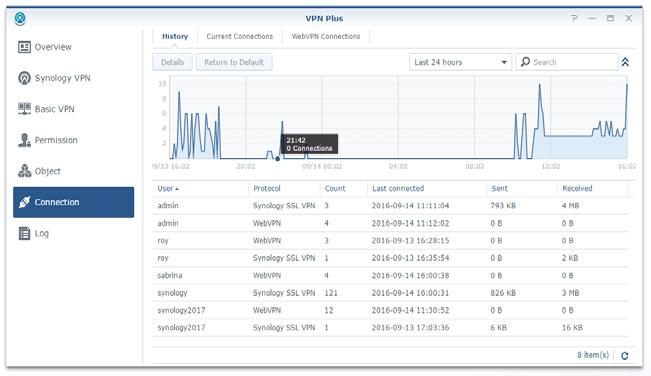Select the admin WebVPN row

point(390,223)
